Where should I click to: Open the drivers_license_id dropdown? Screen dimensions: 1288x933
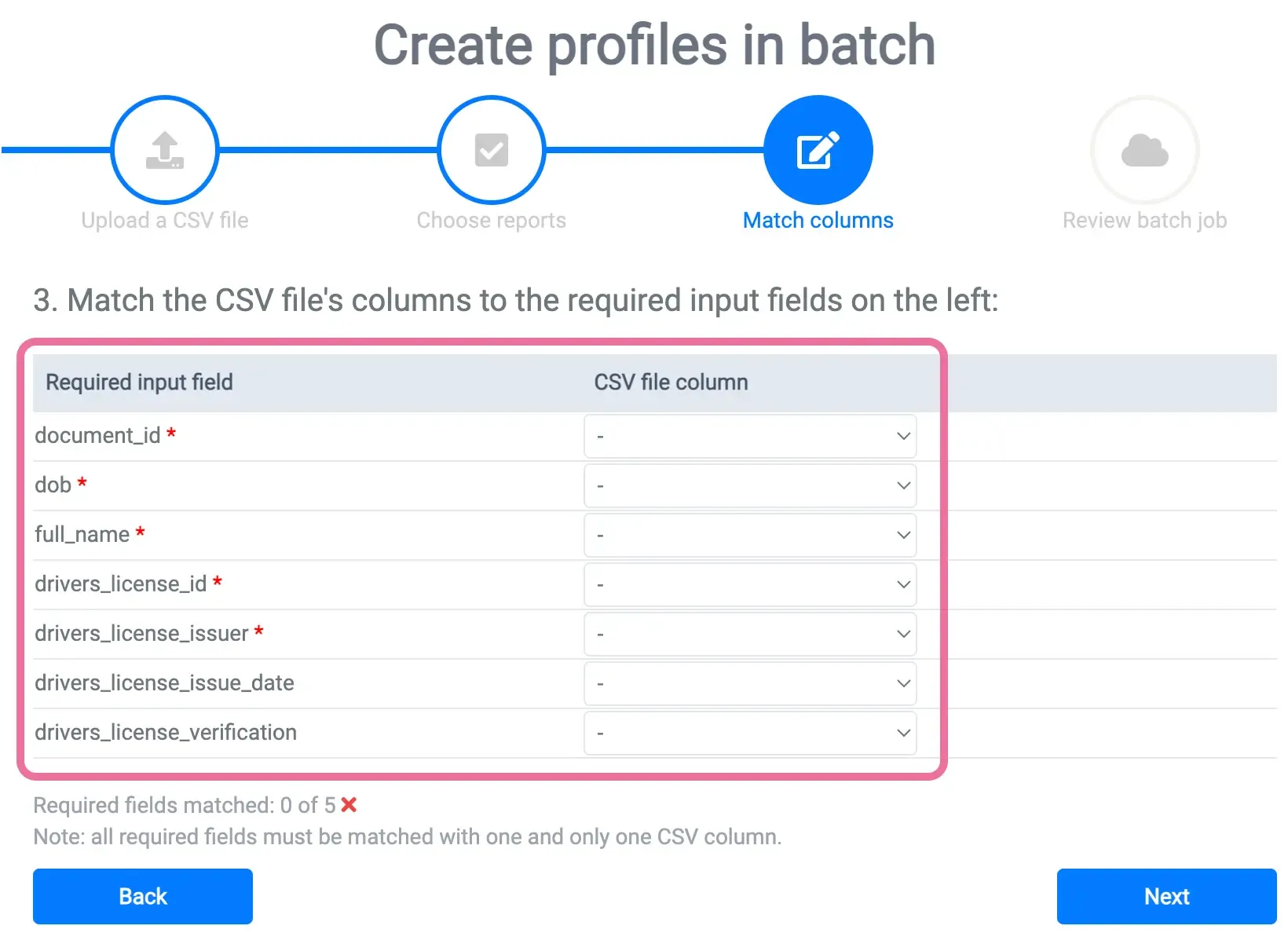click(749, 584)
